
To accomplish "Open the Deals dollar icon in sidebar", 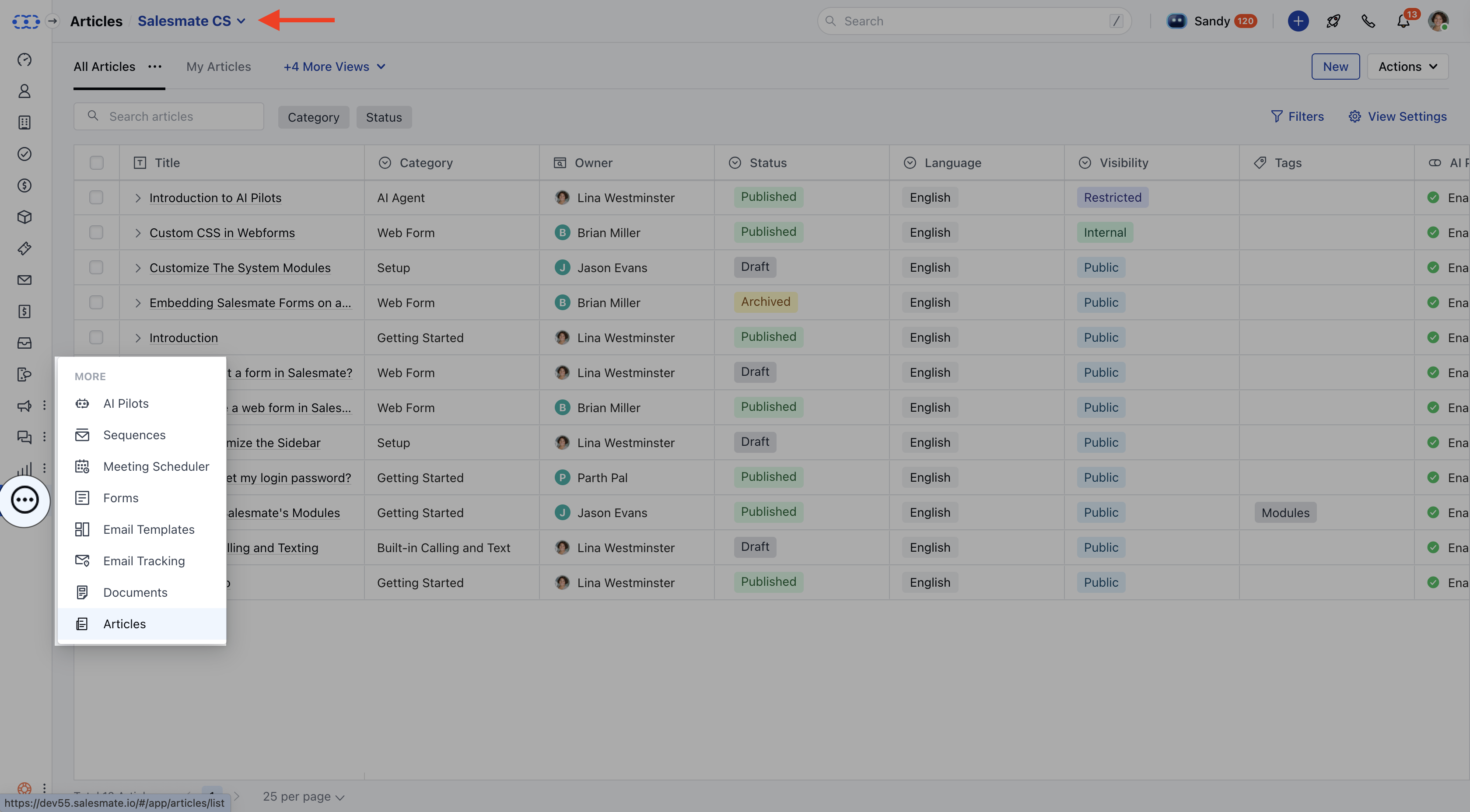I will (24, 185).
